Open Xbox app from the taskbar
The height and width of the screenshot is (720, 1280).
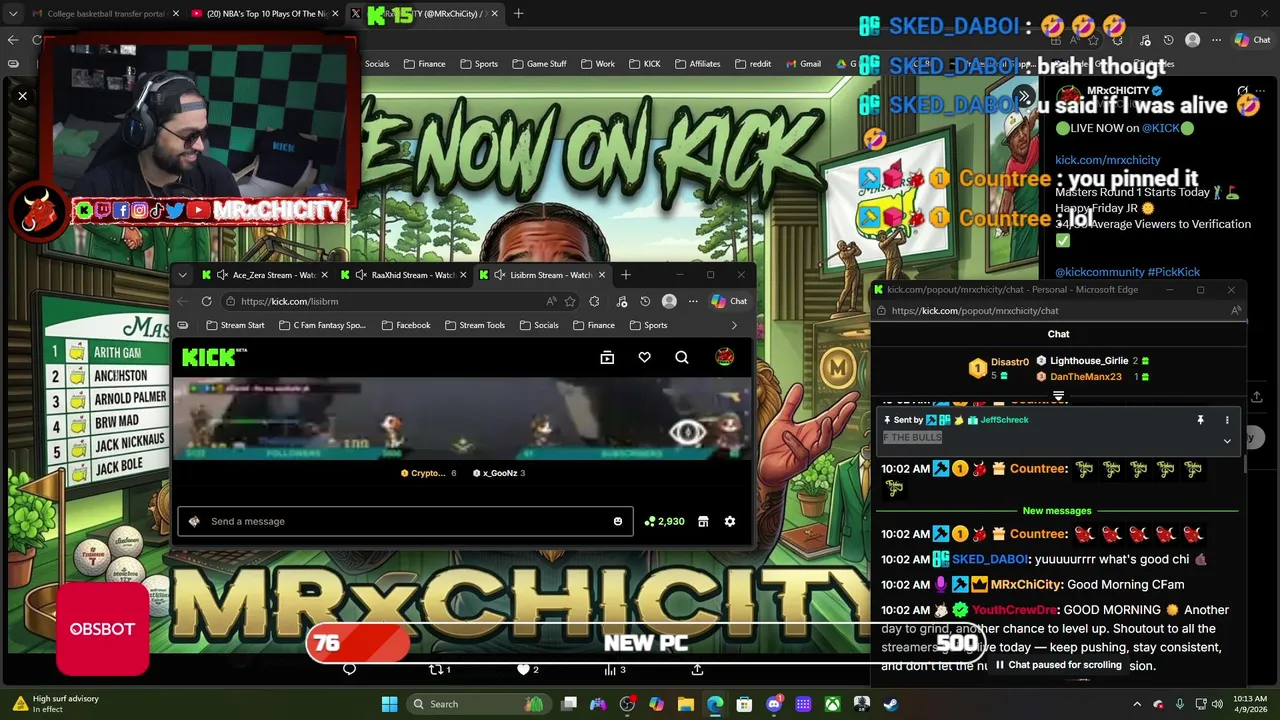pos(832,704)
